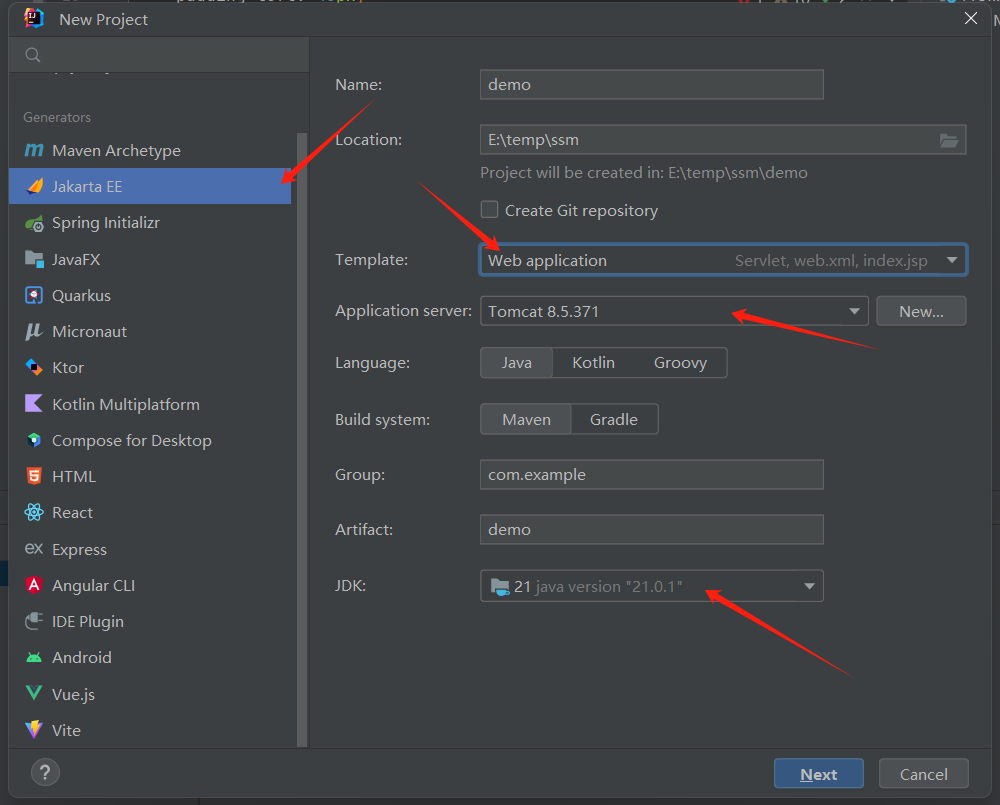The height and width of the screenshot is (805, 1000).
Task: Click the generator search field
Action: click(159, 55)
